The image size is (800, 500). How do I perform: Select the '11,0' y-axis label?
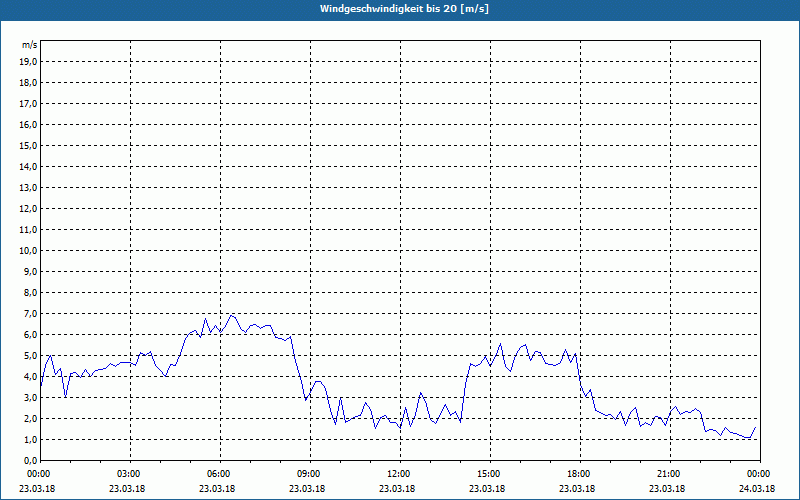pos(28,230)
